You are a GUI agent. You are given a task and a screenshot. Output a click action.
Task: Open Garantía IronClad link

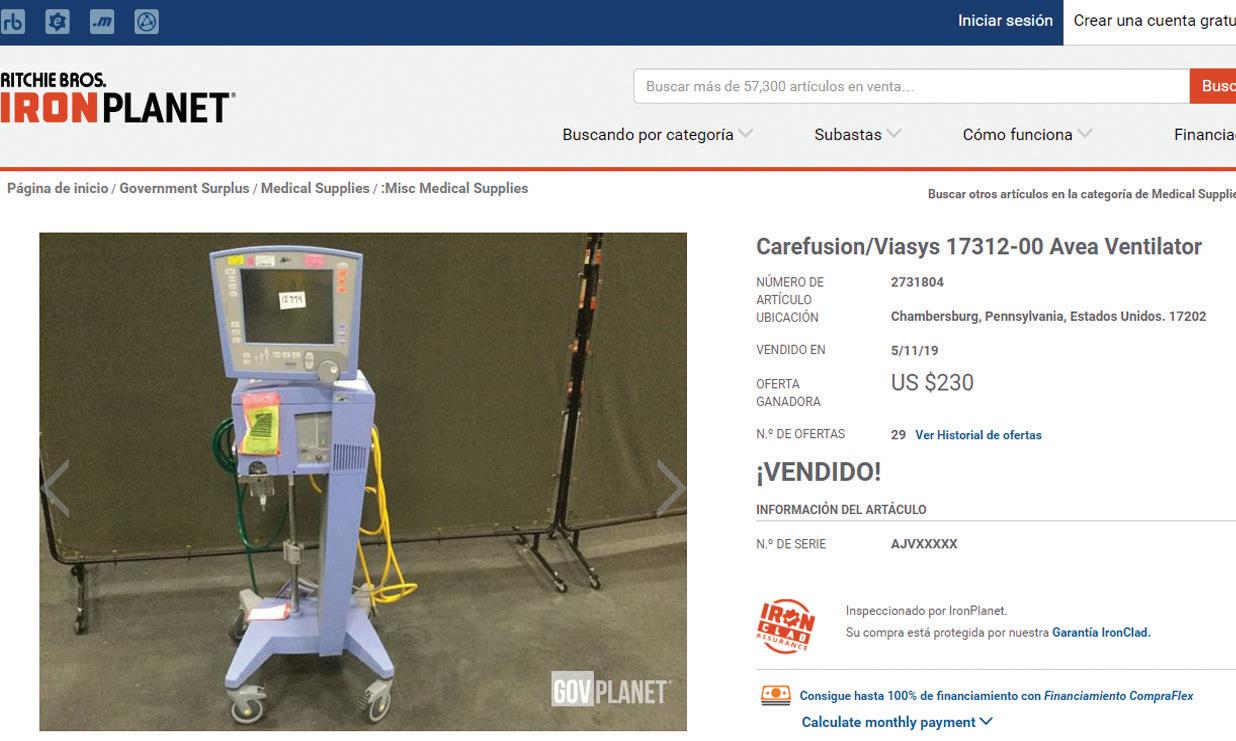(x=1101, y=633)
